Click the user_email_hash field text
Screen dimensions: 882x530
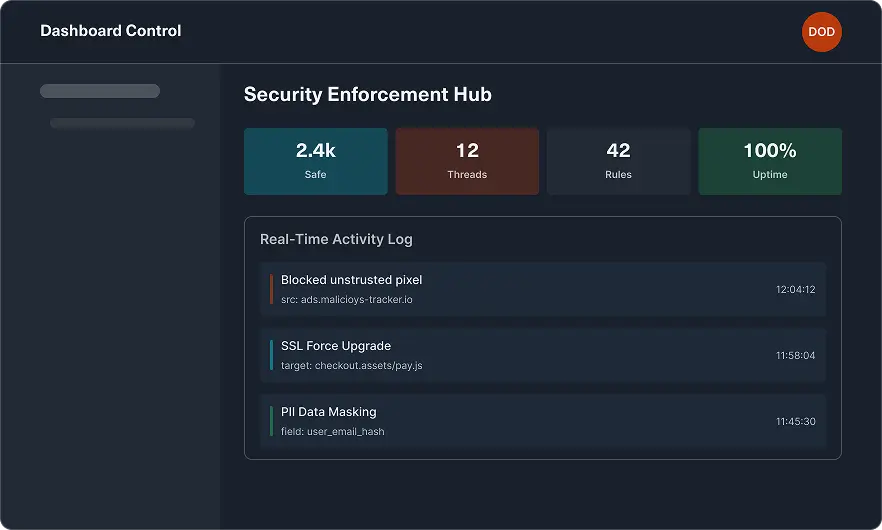pos(332,432)
